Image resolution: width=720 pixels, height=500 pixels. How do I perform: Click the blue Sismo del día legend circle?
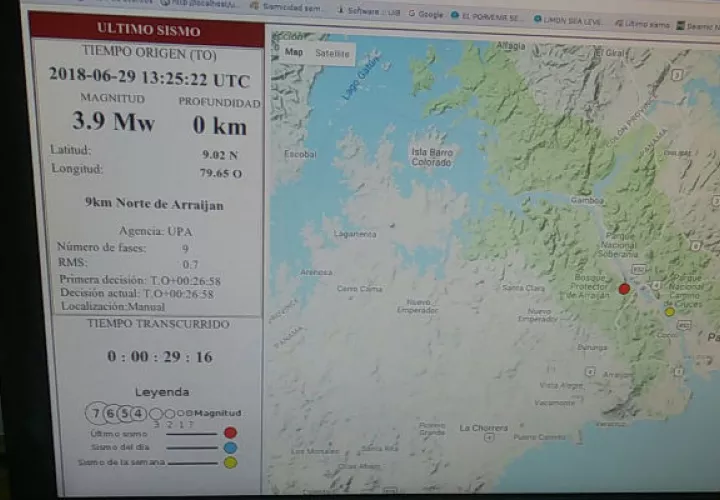point(231,447)
